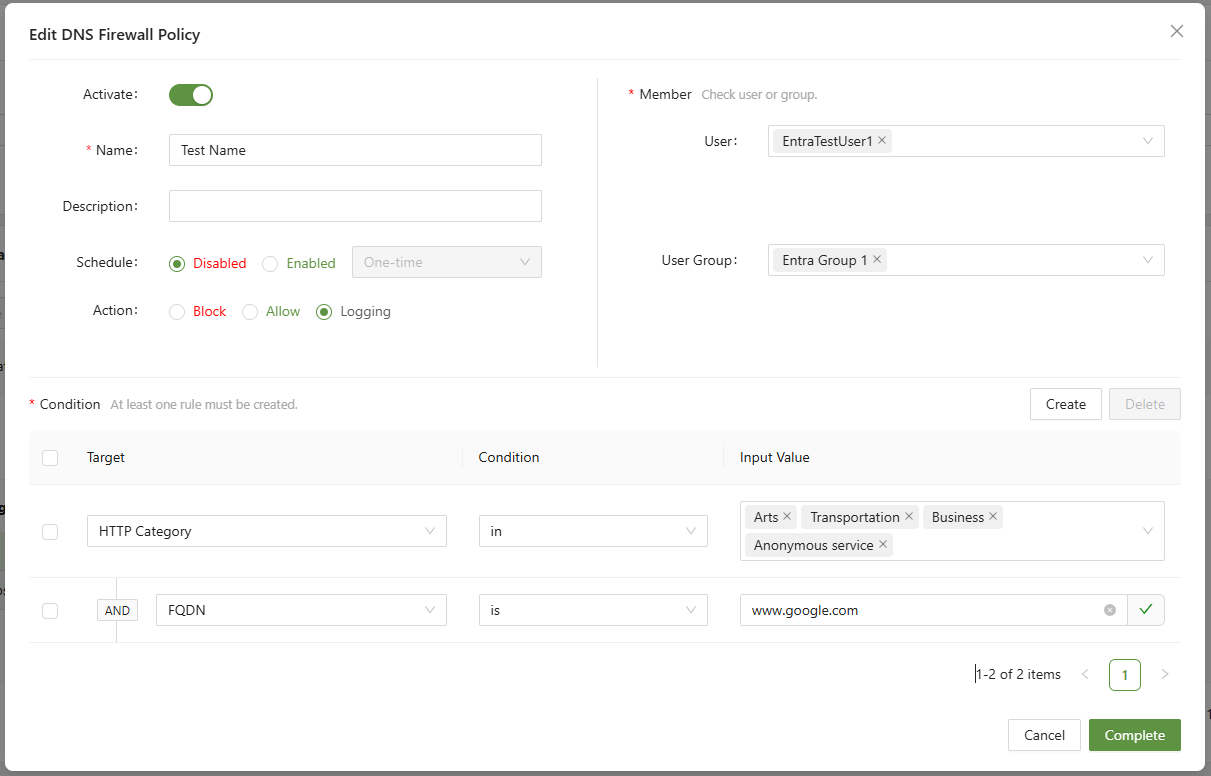1211x776 pixels.
Task: Remove the Anonymous service category tag
Action: [883, 545]
